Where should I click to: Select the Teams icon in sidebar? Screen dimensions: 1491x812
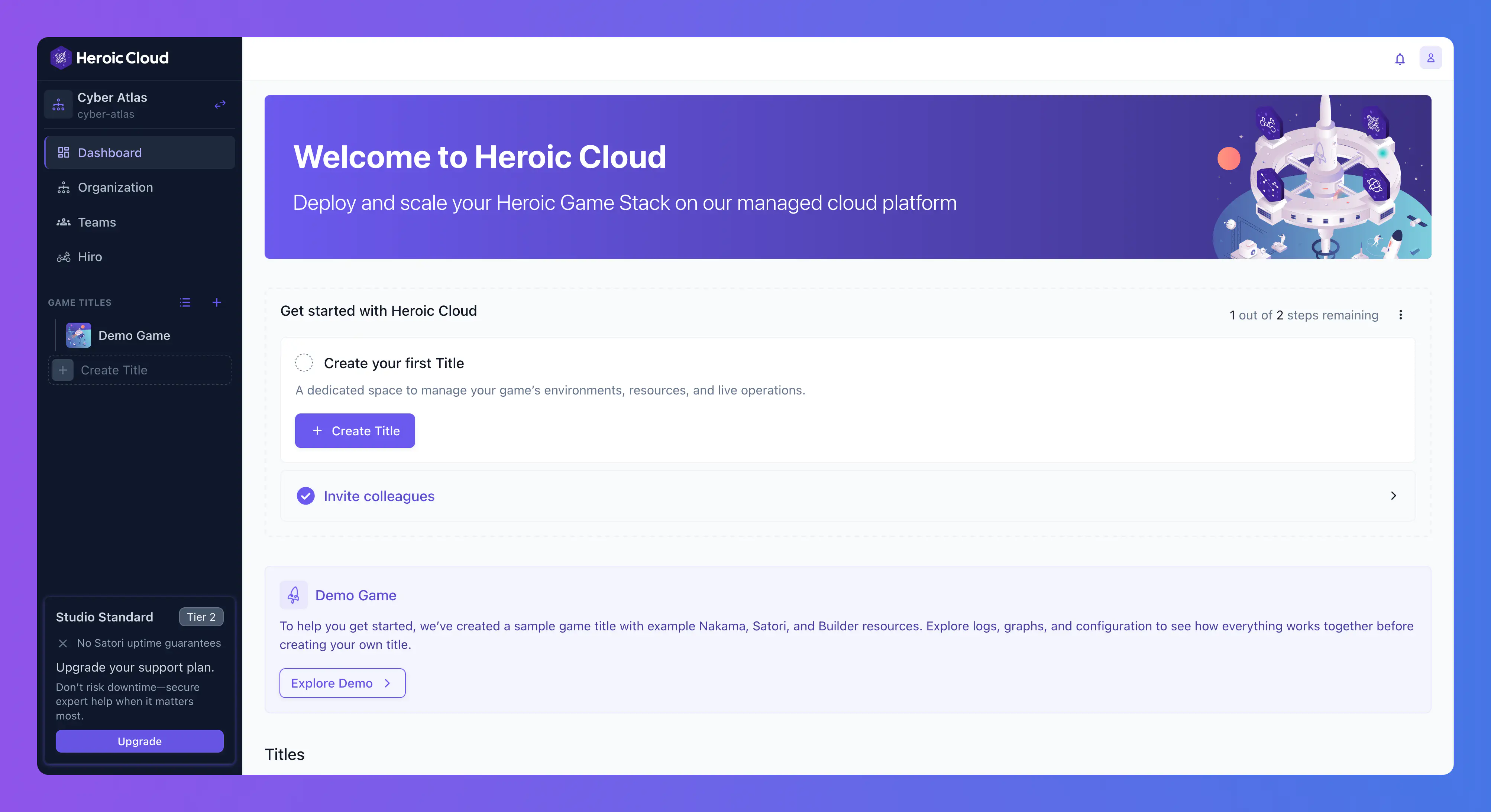64,222
